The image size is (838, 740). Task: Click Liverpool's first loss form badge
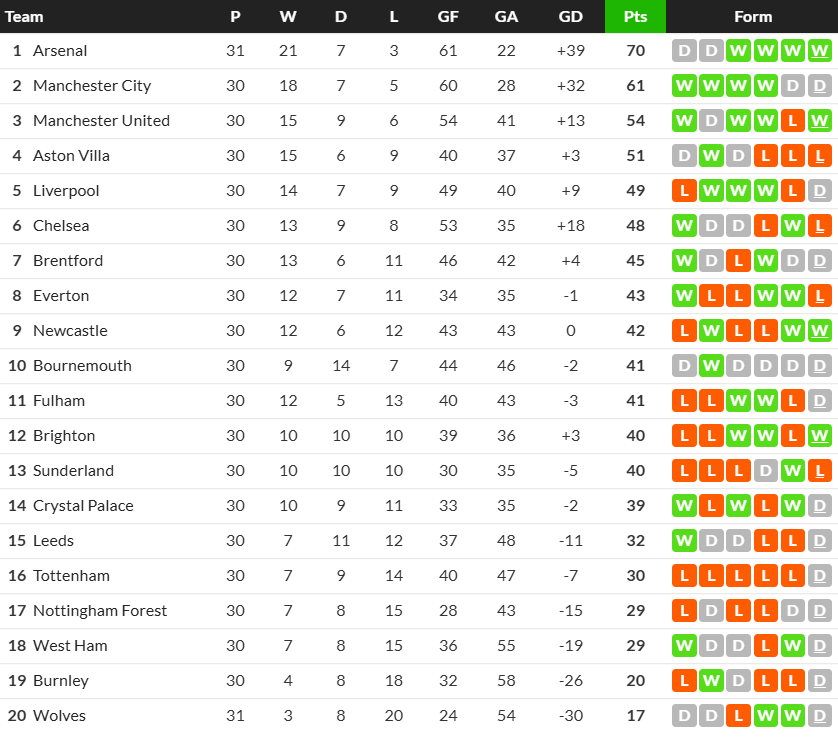685,191
